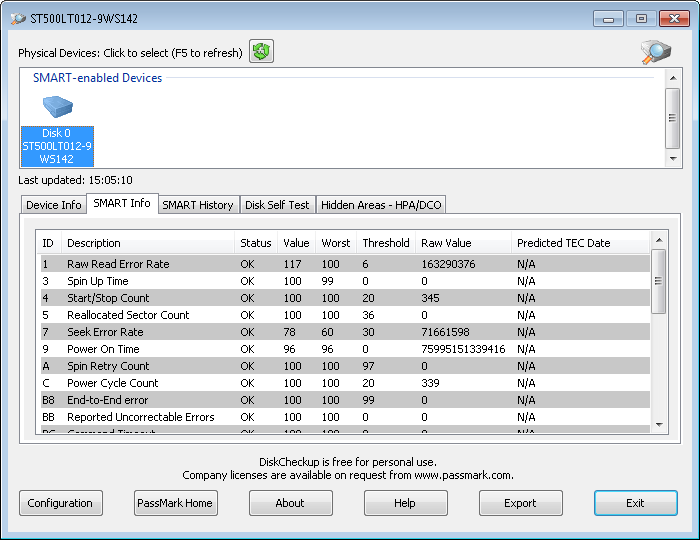Open Hidden Areas - HPA/DCO tab
This screenshot has height=540, width=700.
(x=381, y=205)
